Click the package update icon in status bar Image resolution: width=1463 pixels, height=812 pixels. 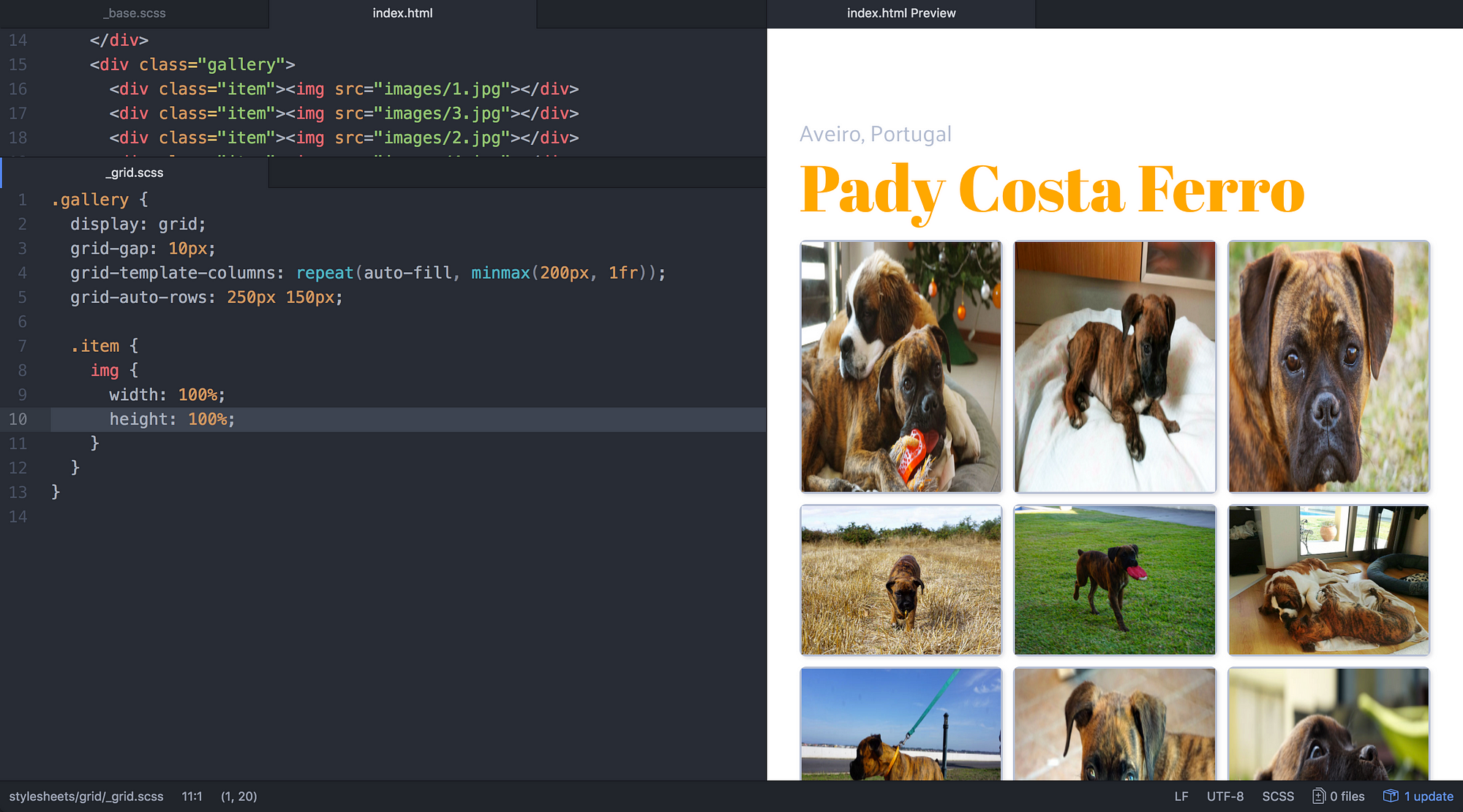click(x=1391, y=796)
